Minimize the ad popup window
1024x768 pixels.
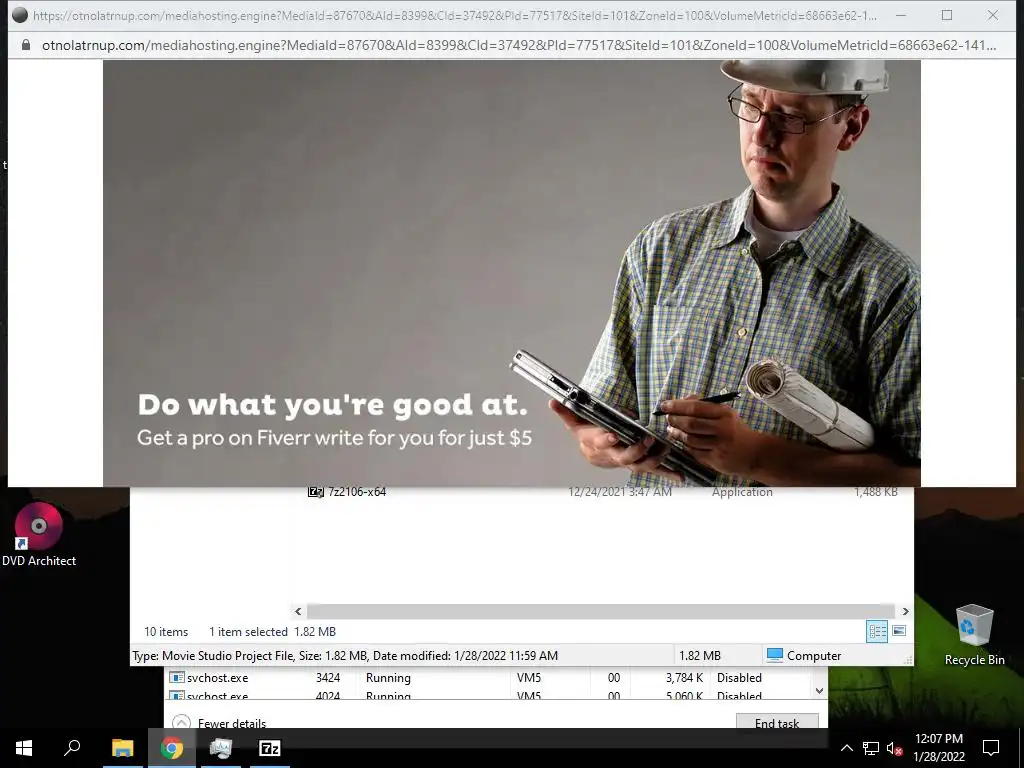pos(901,15)
